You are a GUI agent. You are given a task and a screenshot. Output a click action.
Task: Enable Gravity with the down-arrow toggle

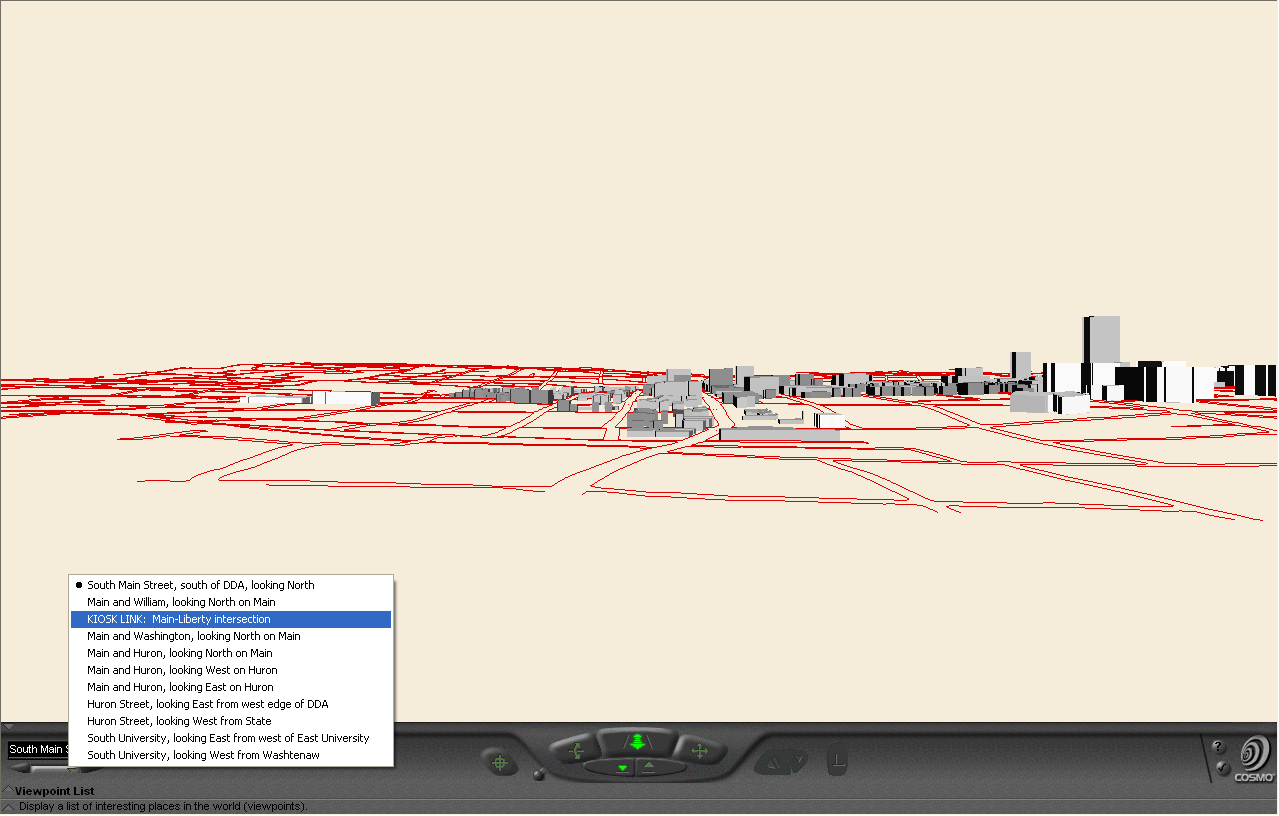622,768
